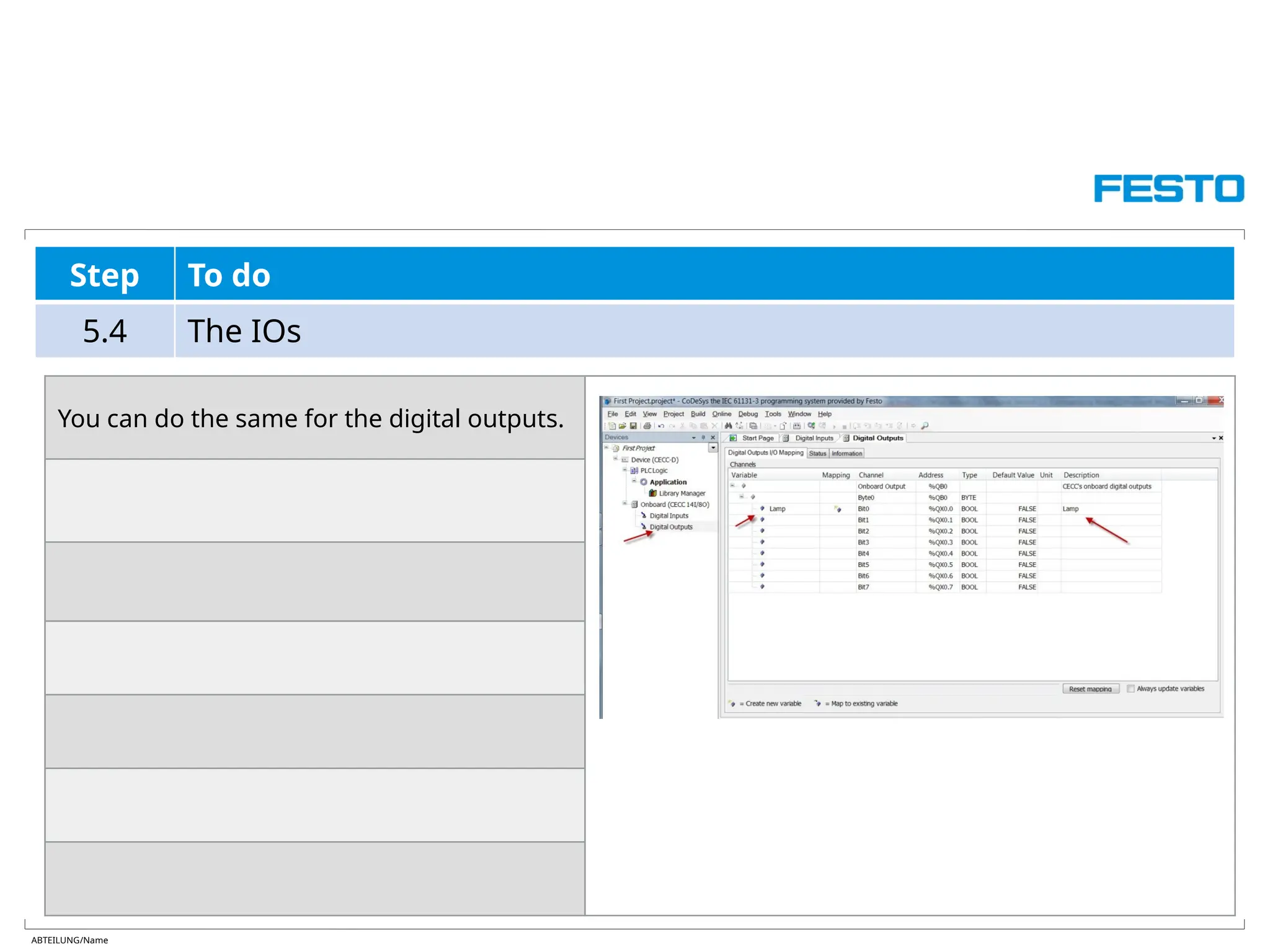Click the Find binoculars icon
Screen dimensions: 1270x952
click(x=729, y=426)
